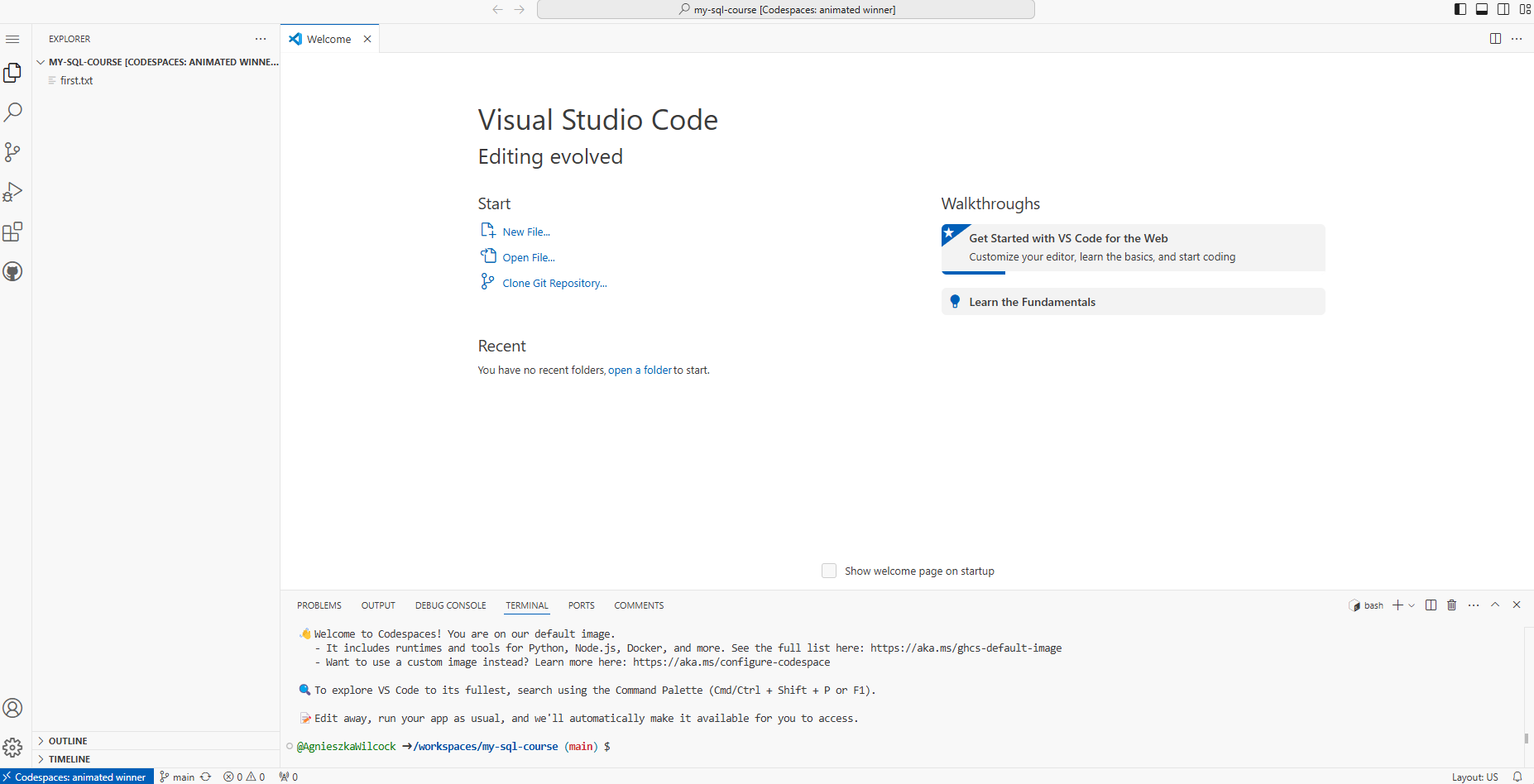Switch to the DEBUG CONSOLE tab
The height and width of the screenshot is (784, 1534).
tap(451, 605)
